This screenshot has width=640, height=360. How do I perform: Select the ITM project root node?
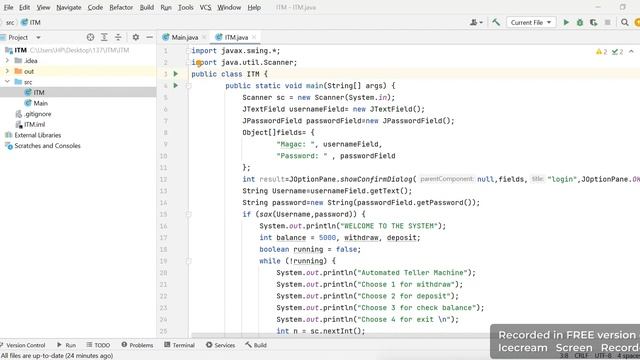coord(21,50)
